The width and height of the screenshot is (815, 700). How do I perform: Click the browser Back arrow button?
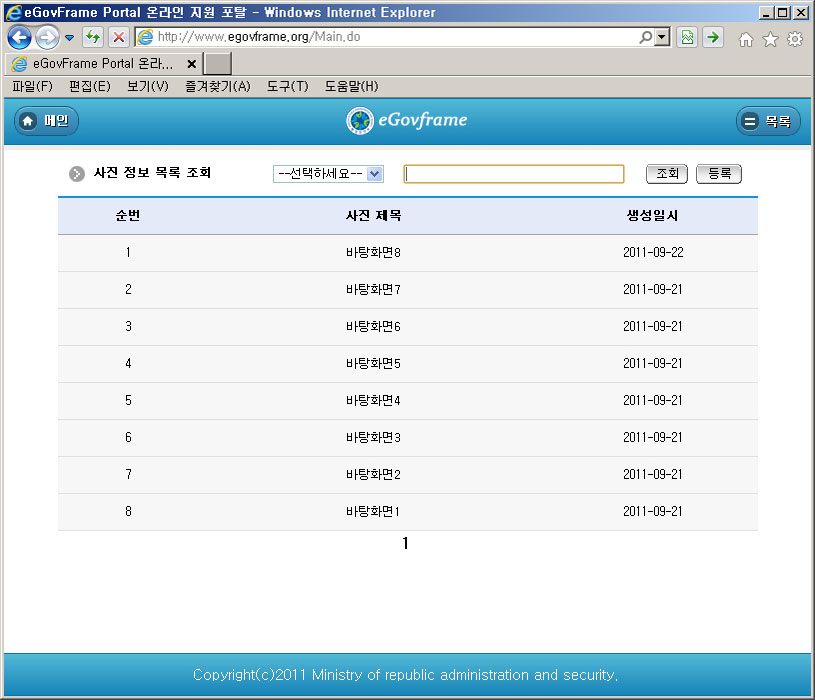(x=19, y=38)
